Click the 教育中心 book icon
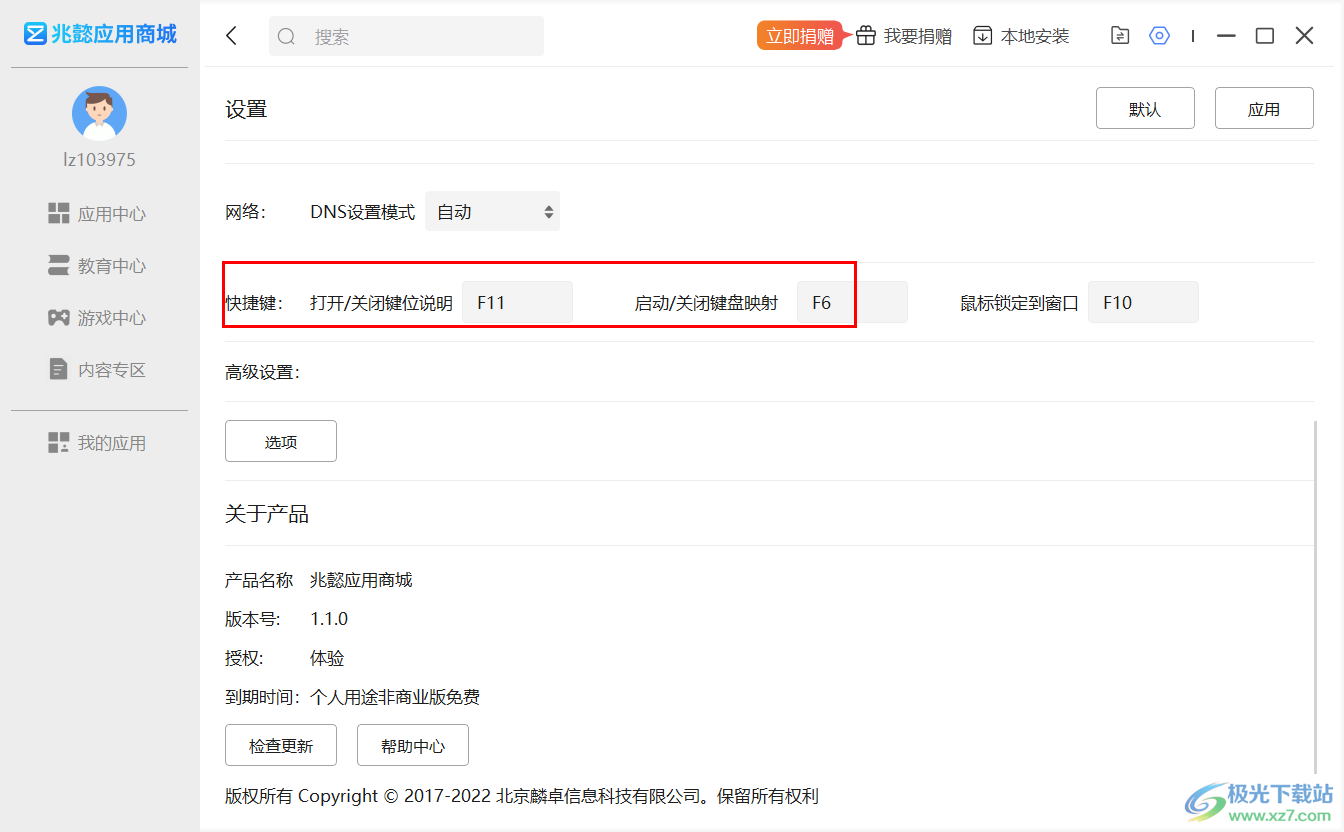Viewport: 1344px width, 832px height. (58, 265)
